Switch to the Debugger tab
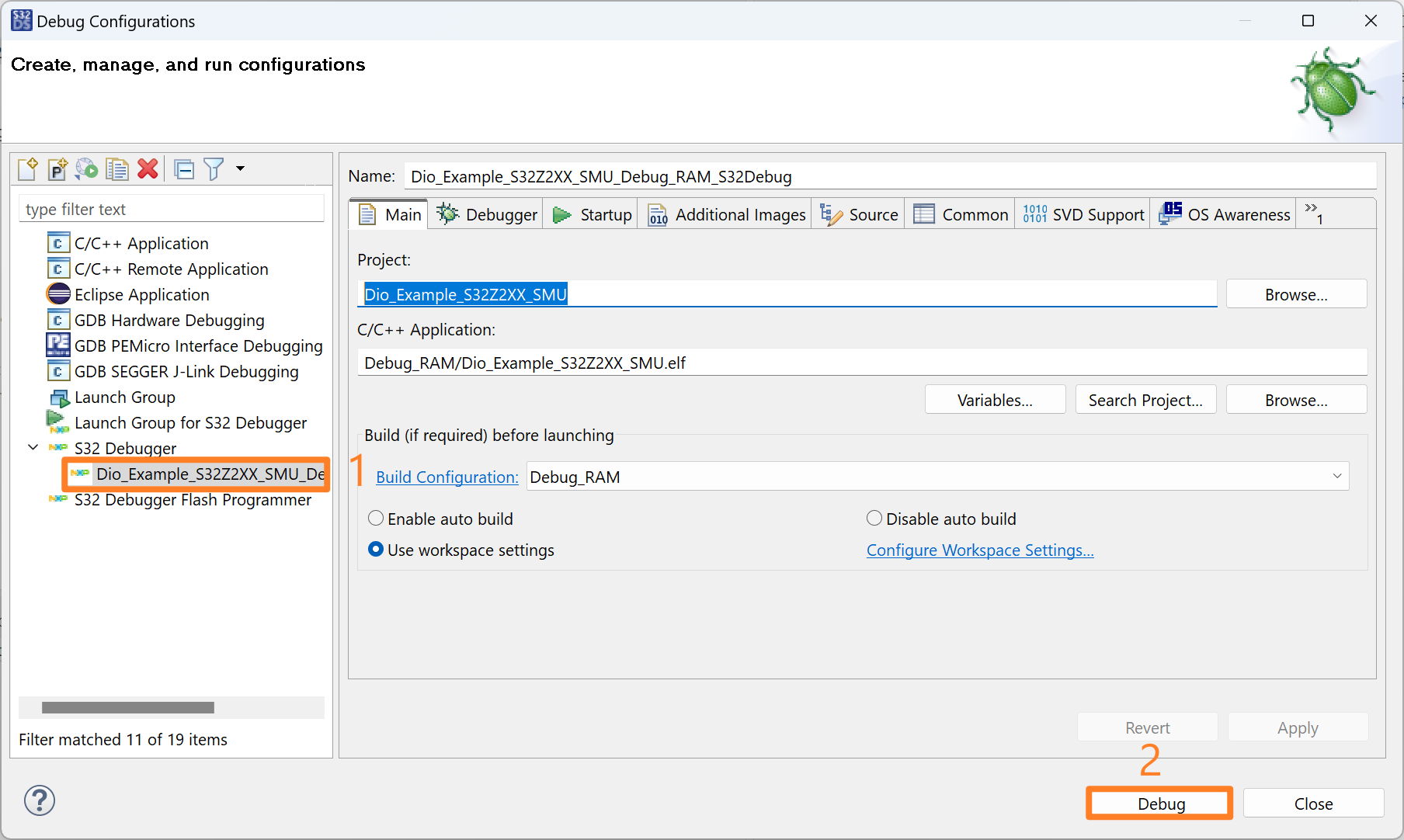1404x840 pixels. coord(487,215)
